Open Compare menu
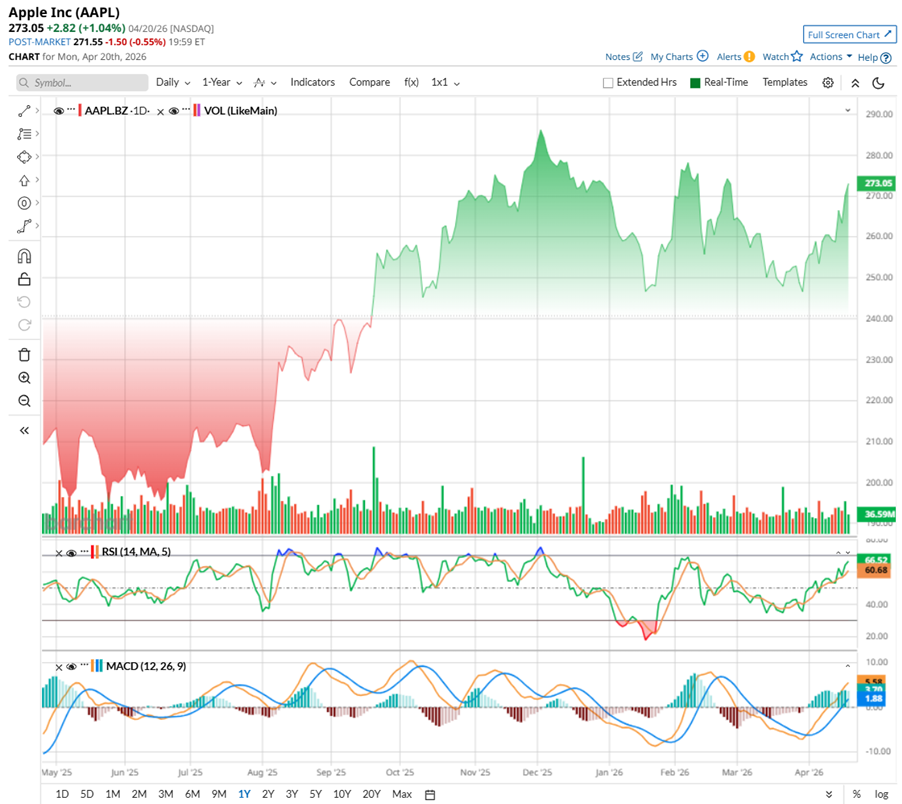902x804 pixels. (x=369, y=82)
